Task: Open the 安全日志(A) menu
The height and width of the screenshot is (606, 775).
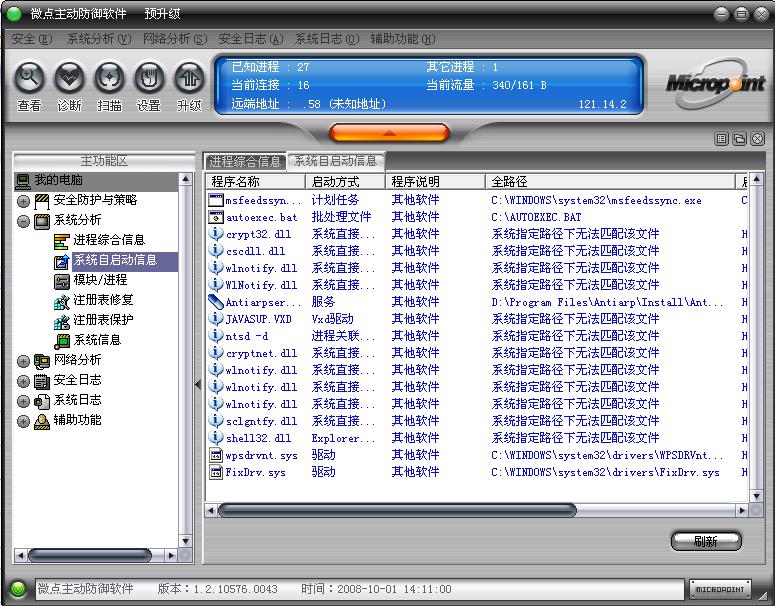Action: coord(251,39)
